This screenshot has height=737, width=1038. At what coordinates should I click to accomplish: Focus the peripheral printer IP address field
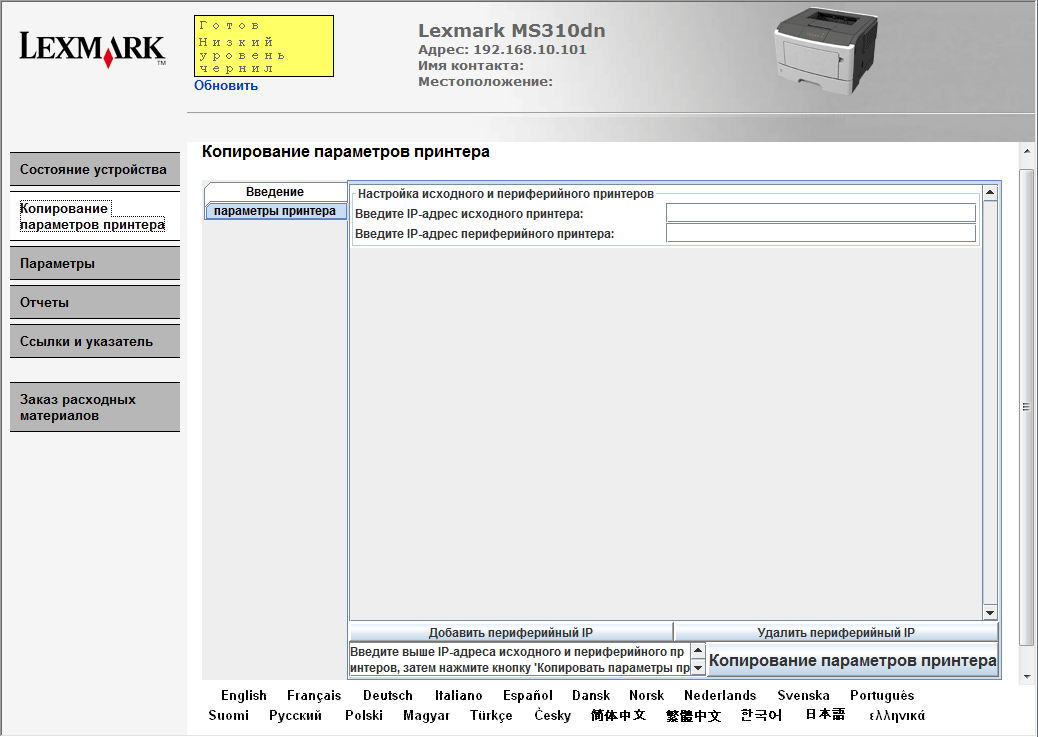pos(821,233)
